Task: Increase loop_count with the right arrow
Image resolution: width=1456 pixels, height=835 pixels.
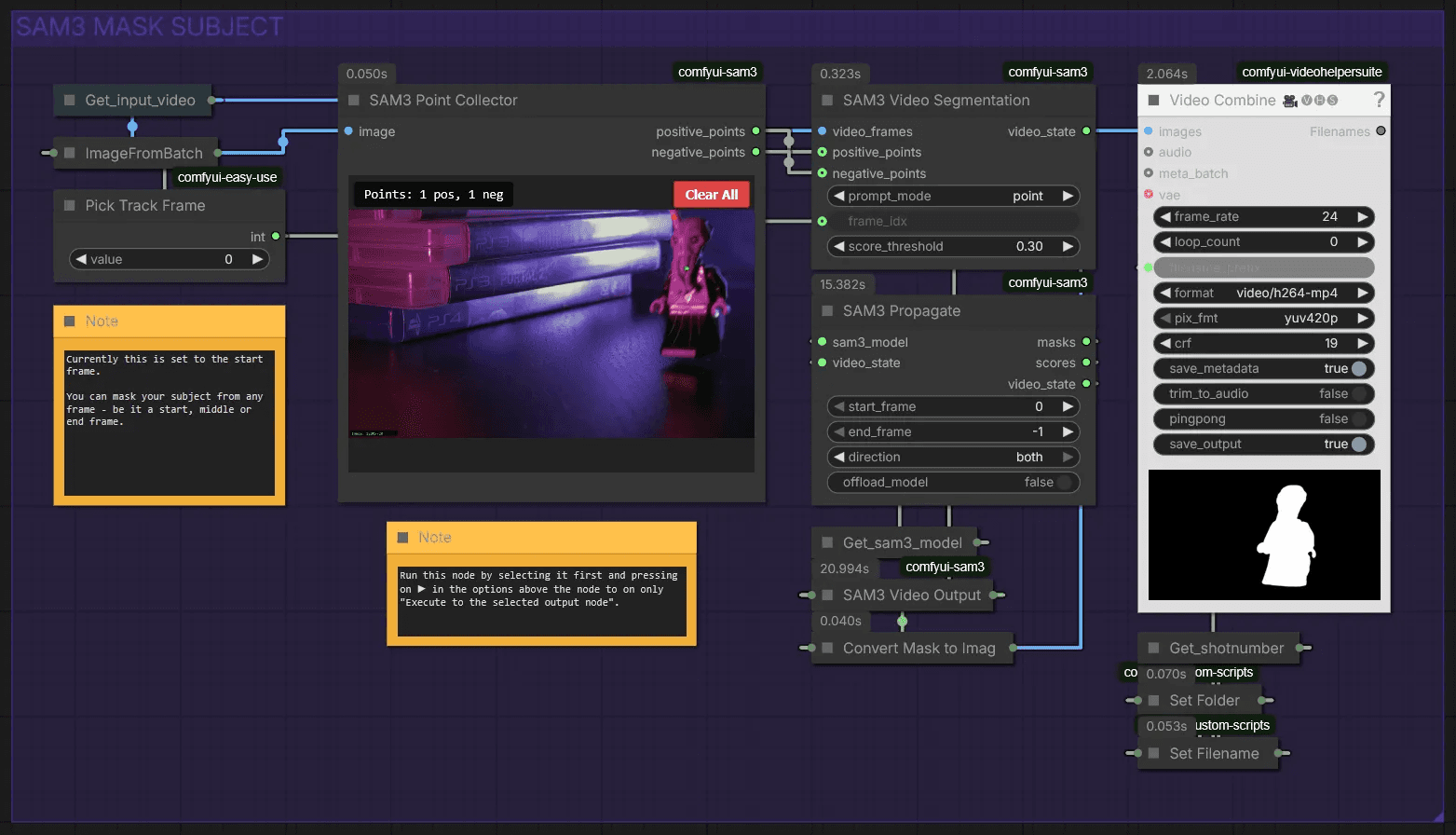Action: (1363, 241)
